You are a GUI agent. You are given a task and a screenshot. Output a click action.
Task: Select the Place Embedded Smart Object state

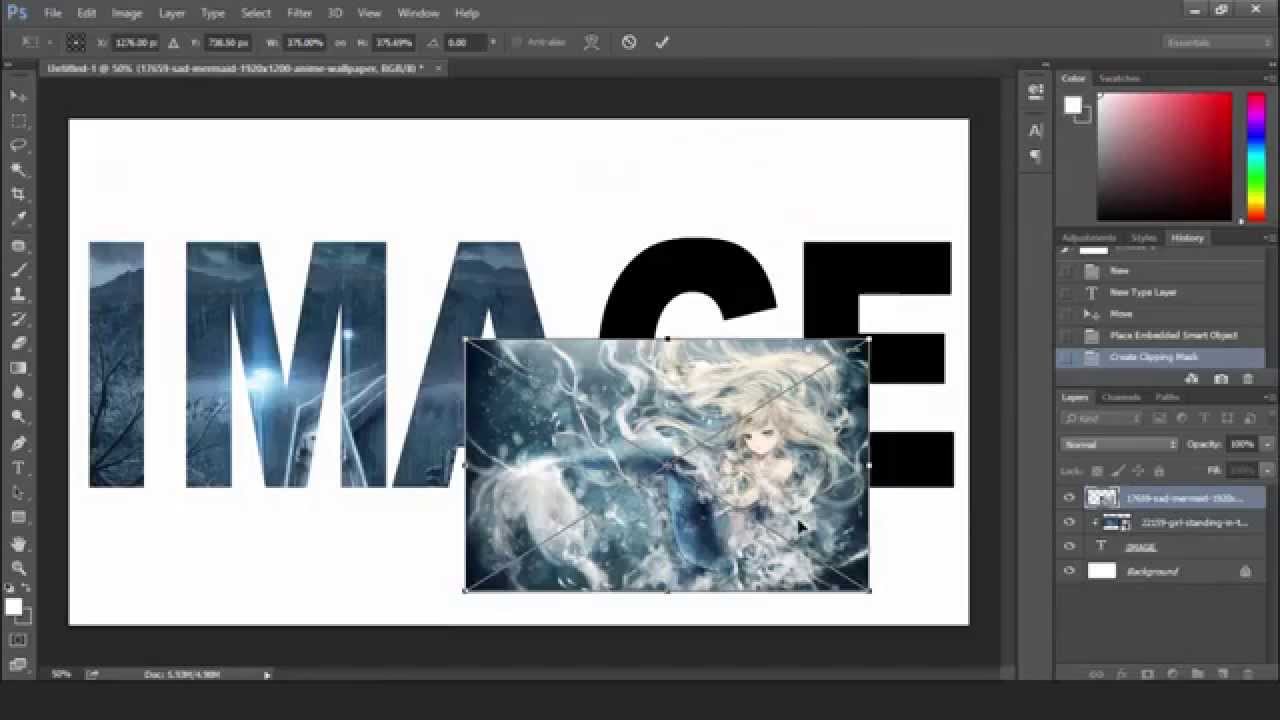tap(1160, 335)
